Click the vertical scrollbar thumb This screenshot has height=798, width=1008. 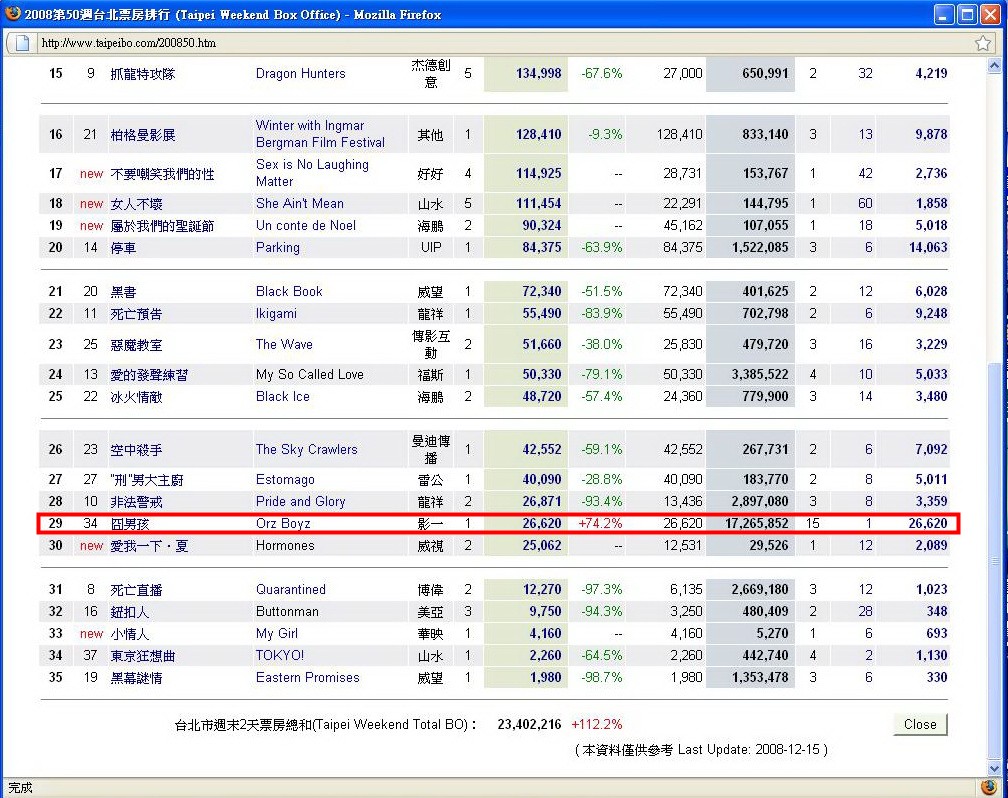[994, 559]
